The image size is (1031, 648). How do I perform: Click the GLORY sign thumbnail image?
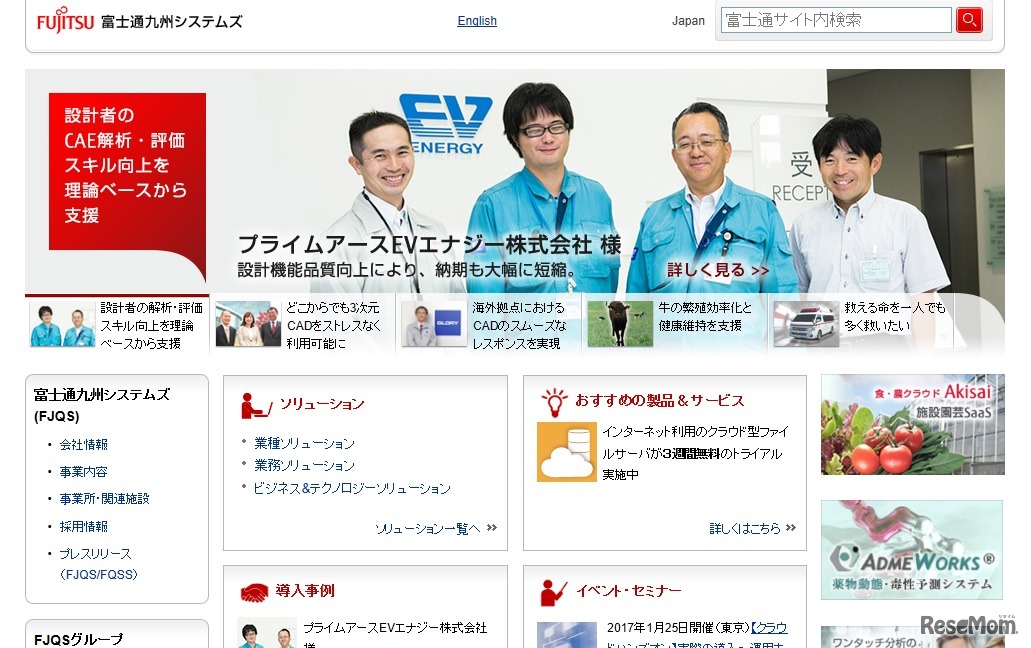tap(434, 323)
